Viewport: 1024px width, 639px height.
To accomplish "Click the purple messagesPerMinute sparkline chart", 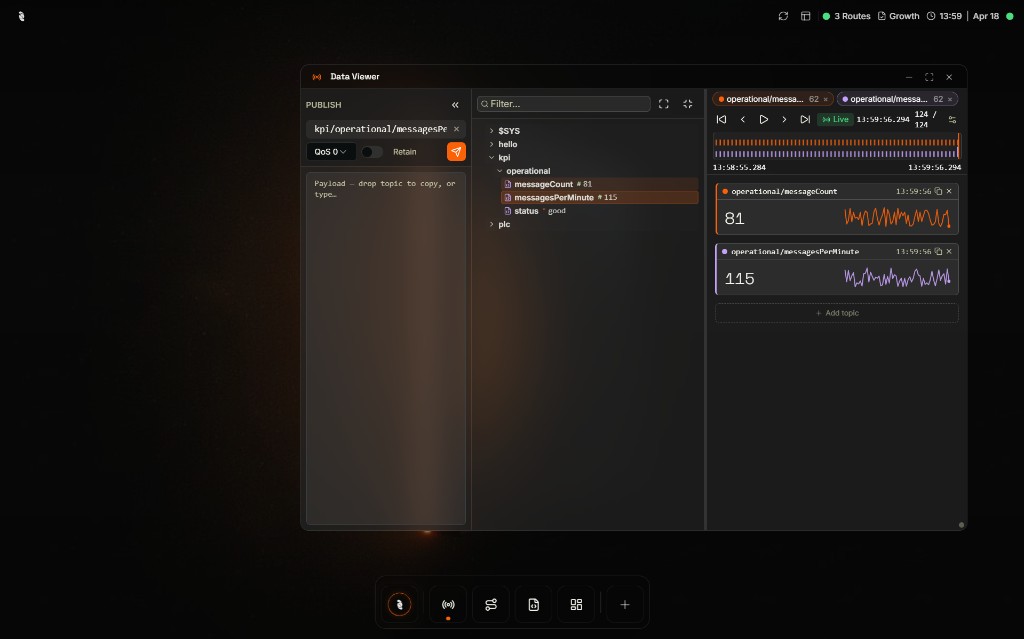I will pos(897,278).
